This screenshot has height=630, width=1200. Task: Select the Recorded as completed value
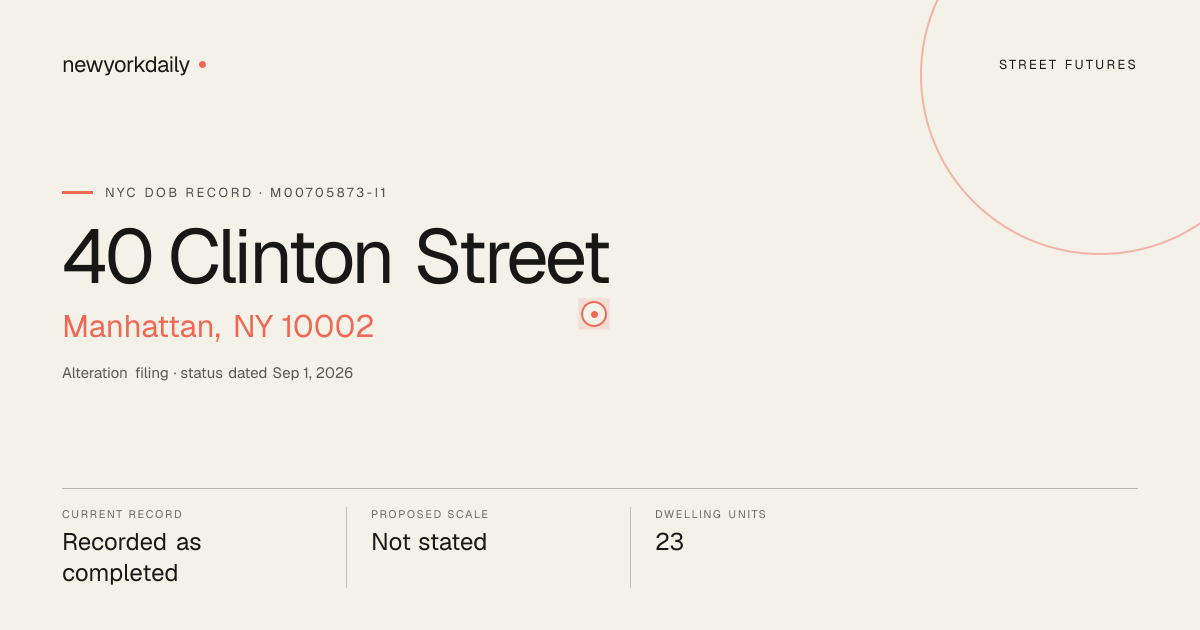click(132, 557)
